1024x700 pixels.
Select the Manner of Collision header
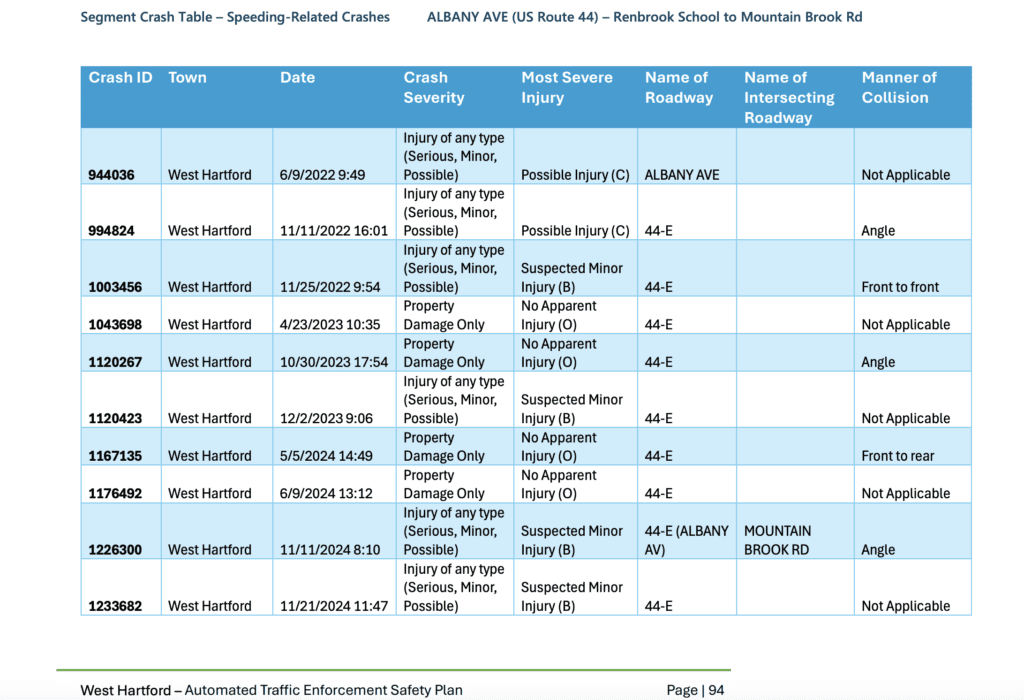point(898,88)
